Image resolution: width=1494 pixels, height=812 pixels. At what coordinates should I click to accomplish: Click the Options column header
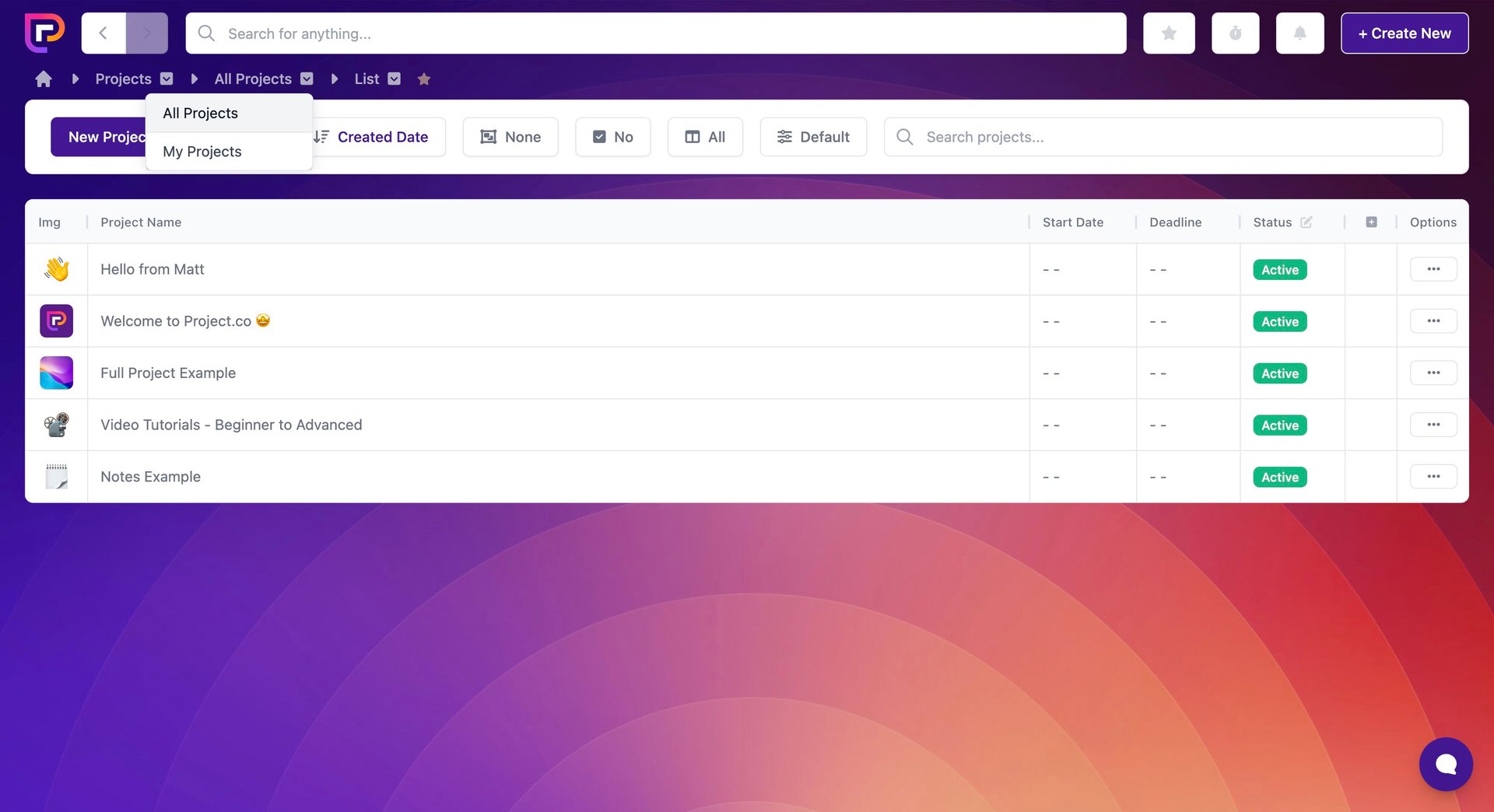1433,222
